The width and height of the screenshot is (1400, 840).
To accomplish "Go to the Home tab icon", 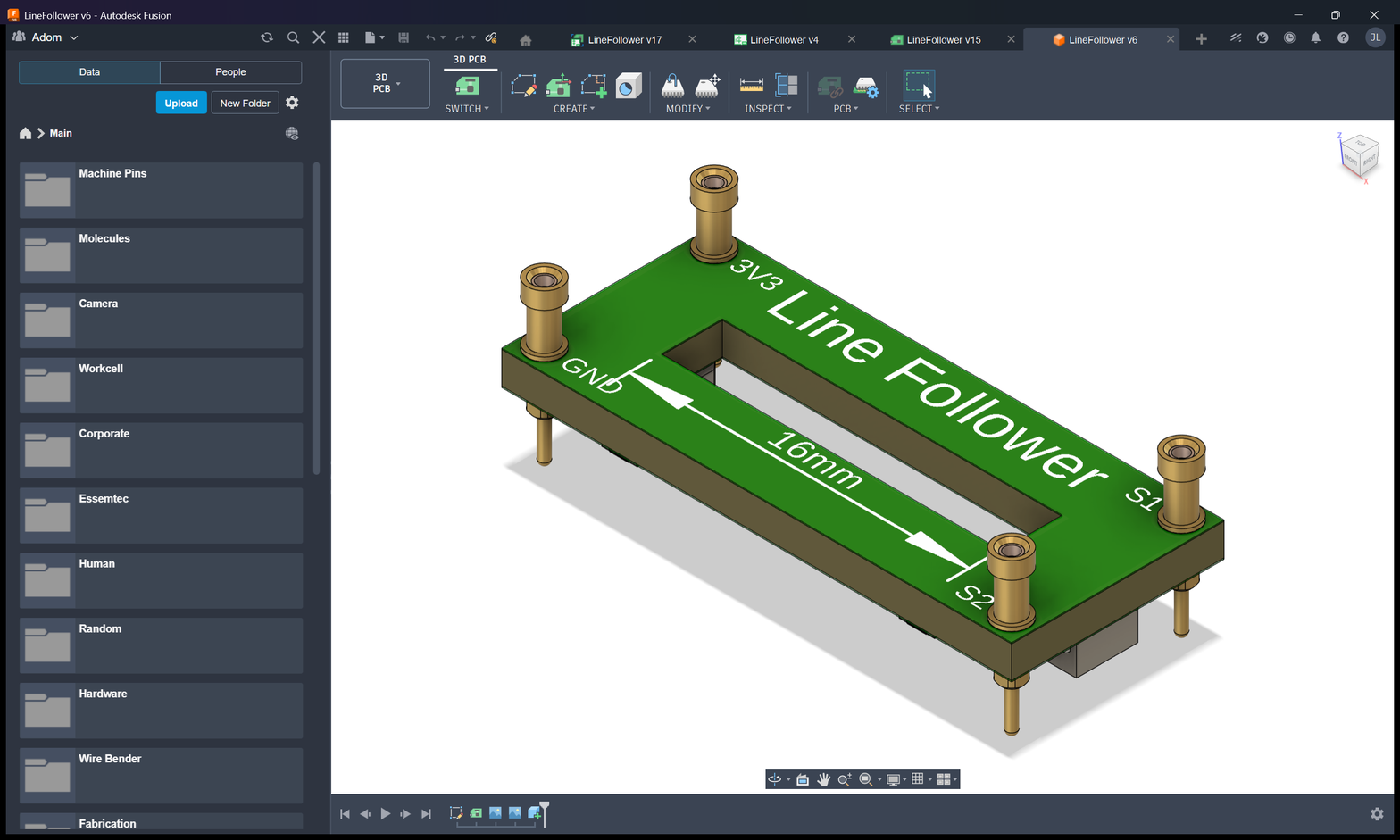I will point(525,39).
